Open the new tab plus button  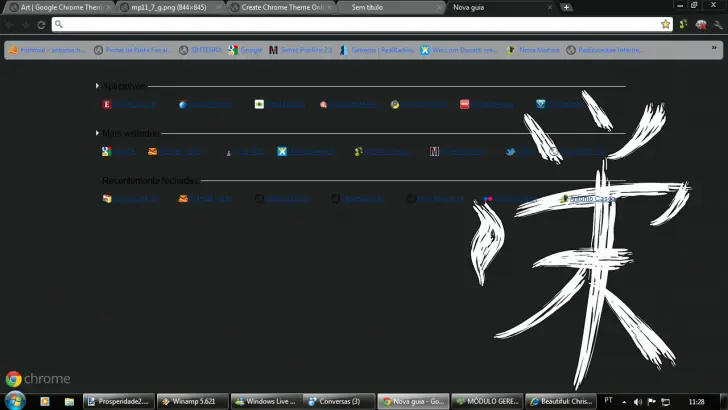566,7
